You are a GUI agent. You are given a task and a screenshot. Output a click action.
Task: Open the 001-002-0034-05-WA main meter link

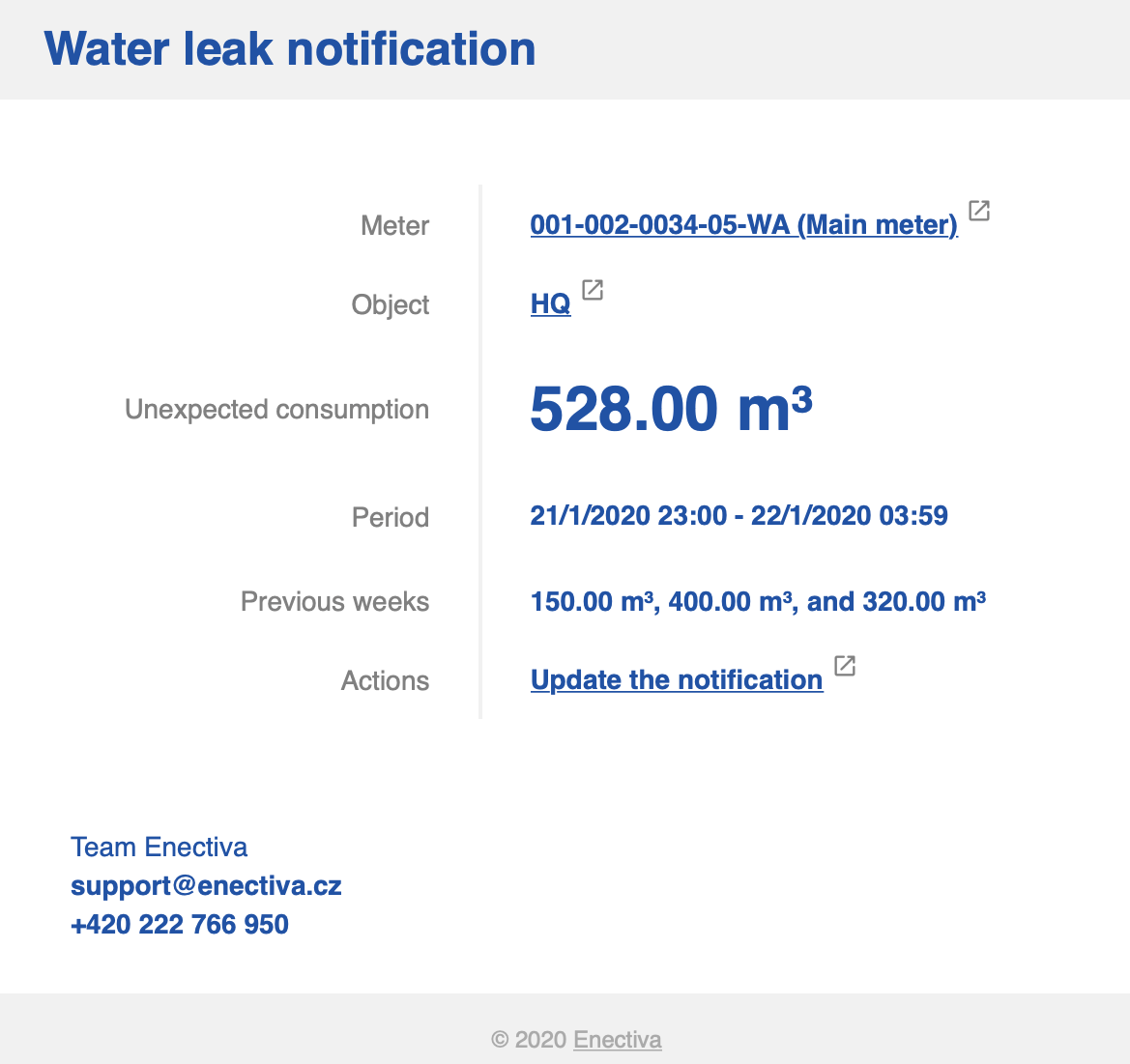click(x=743, y=225)
